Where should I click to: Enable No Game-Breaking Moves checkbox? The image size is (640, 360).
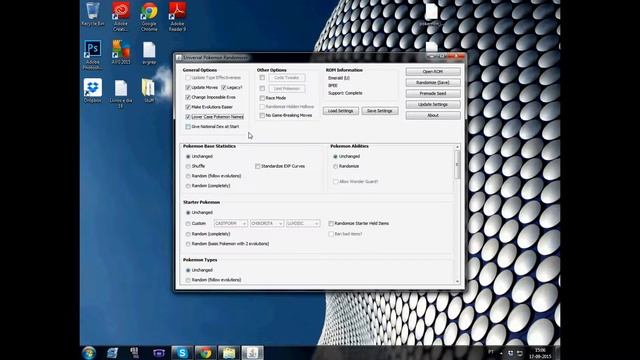click(262, 116)
